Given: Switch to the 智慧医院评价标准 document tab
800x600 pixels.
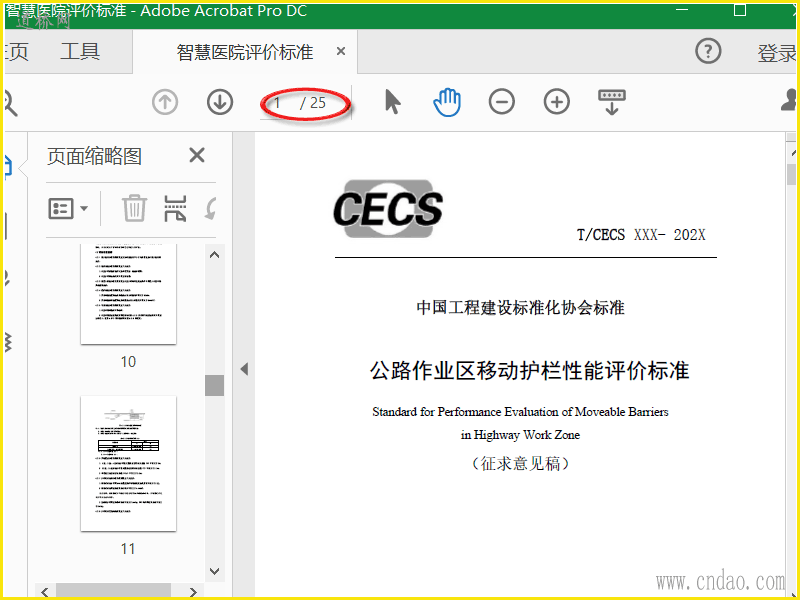Looking at the screenshot, I should (x=245, y=52).
